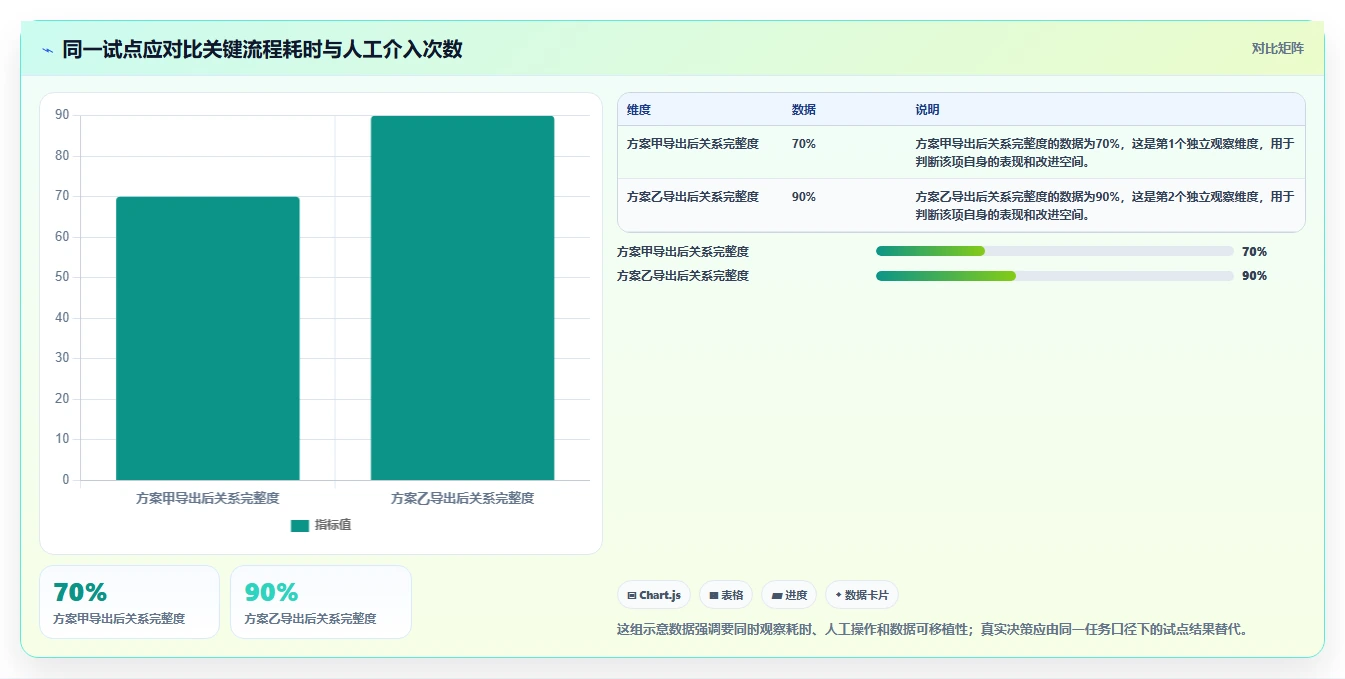Click the 方案甲导出后关系完整度 x-axis label
Image resolution: width=1345 pixels, height=679 pixels.
[x=208, y=498]
